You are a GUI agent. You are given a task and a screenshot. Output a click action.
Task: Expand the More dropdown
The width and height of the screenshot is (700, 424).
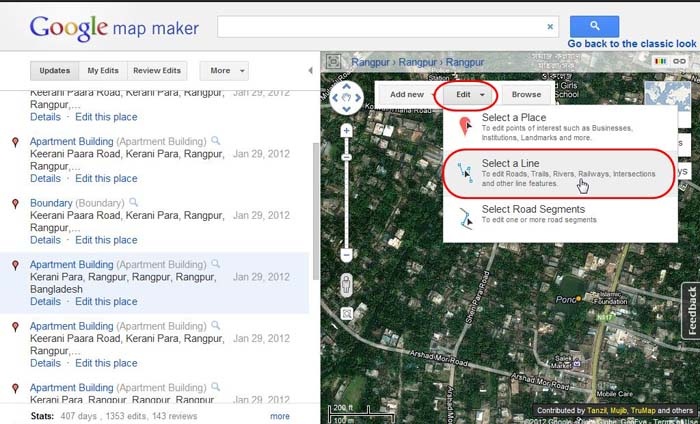pyautogui.click(x=224, y=71)
